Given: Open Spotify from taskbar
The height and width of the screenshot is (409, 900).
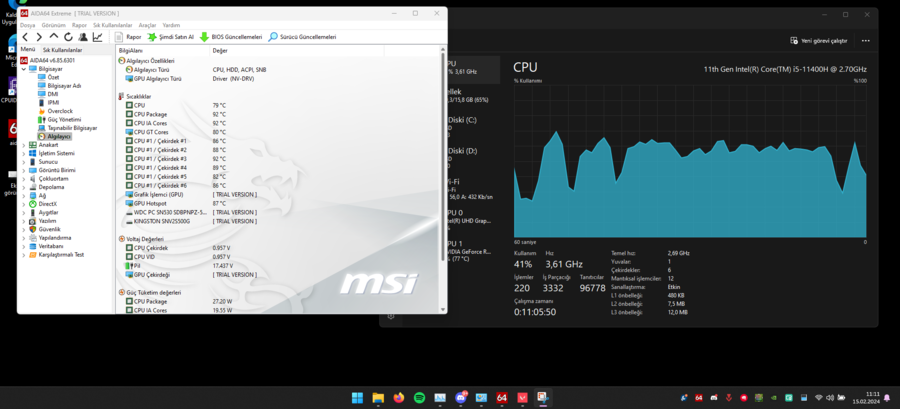Looking at the screenshot, I should coord(420,398).
